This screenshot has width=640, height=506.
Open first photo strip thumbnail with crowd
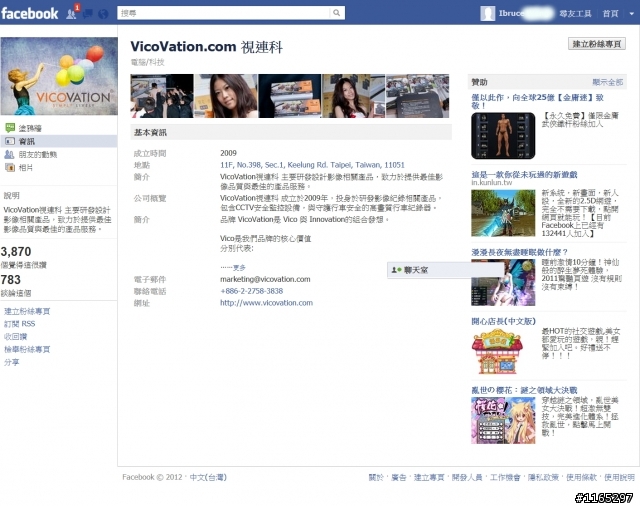(162, 96)
